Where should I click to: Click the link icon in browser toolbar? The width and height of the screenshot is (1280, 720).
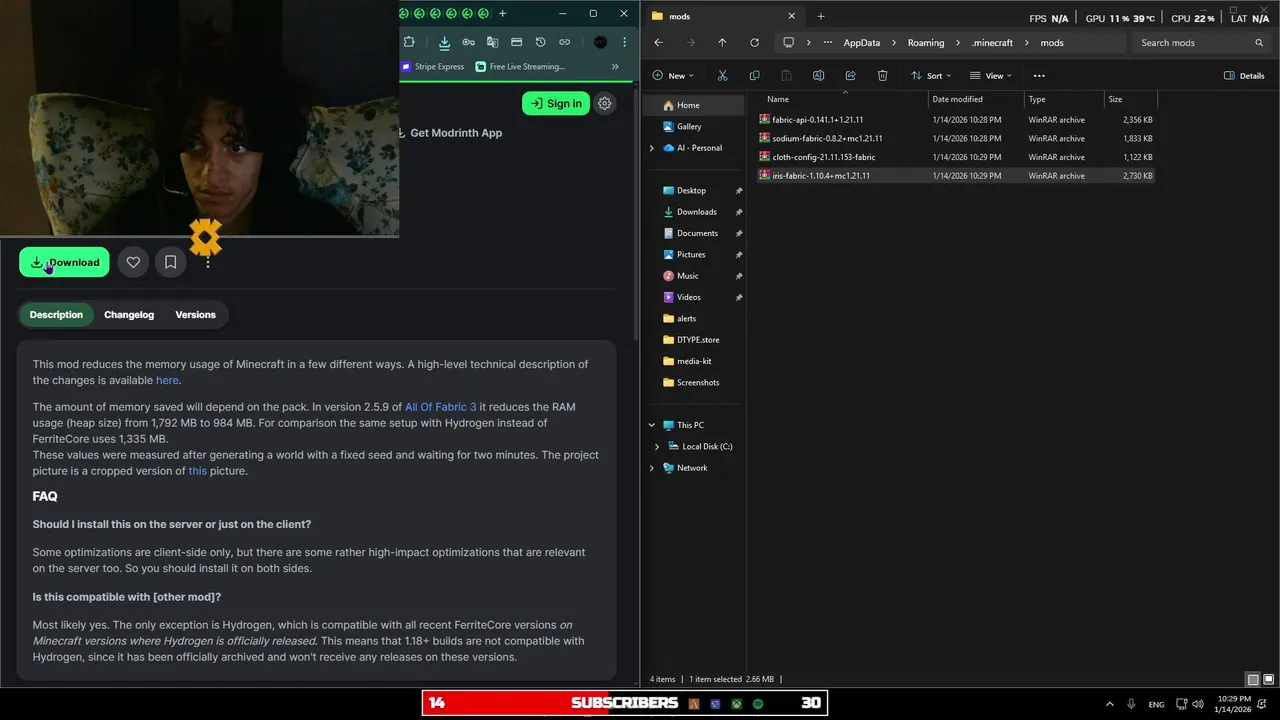click(564, 42)
